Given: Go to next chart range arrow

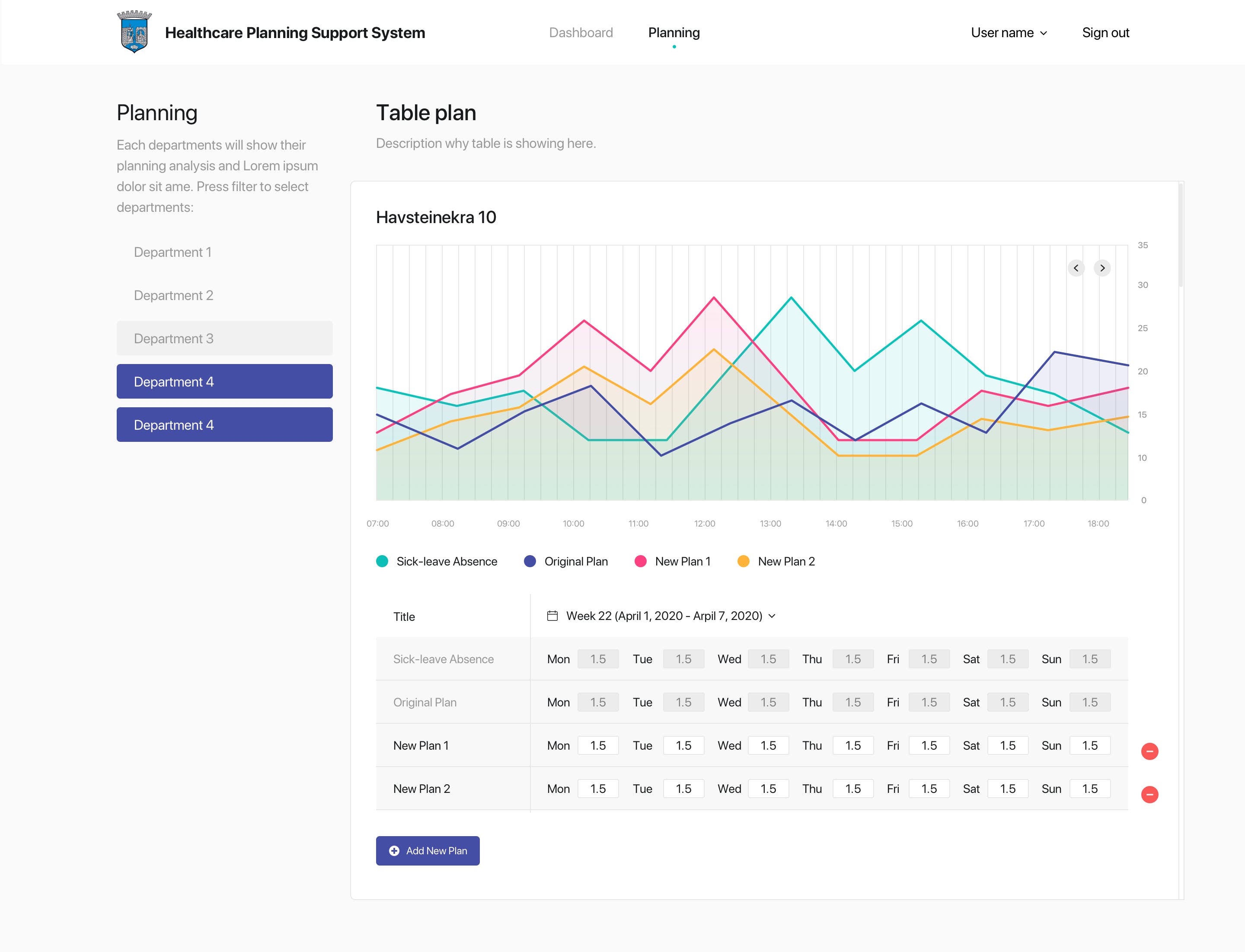Looking at the screenshot, I should pyautogui.click(x=1102, y=268).
